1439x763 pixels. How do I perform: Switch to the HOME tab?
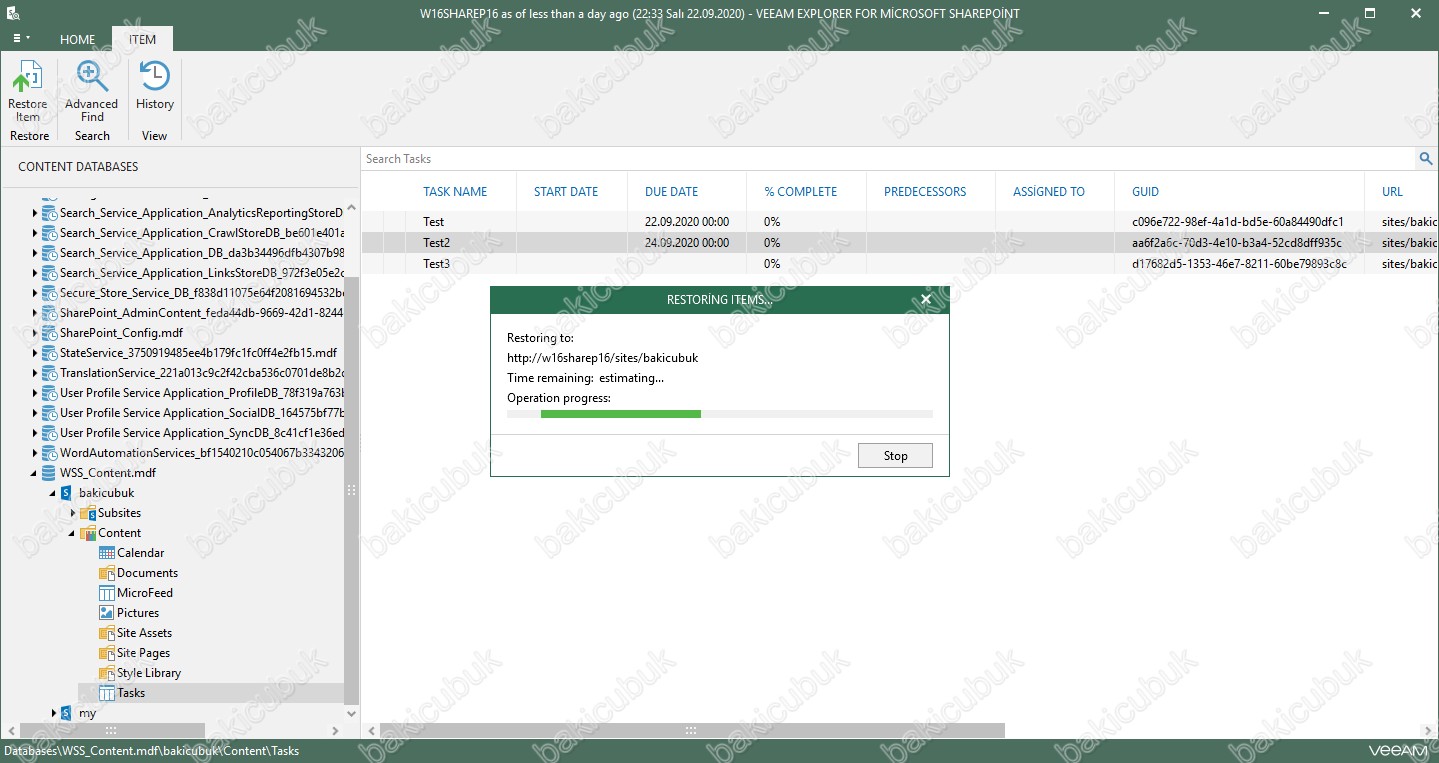(x=77, y=40)
